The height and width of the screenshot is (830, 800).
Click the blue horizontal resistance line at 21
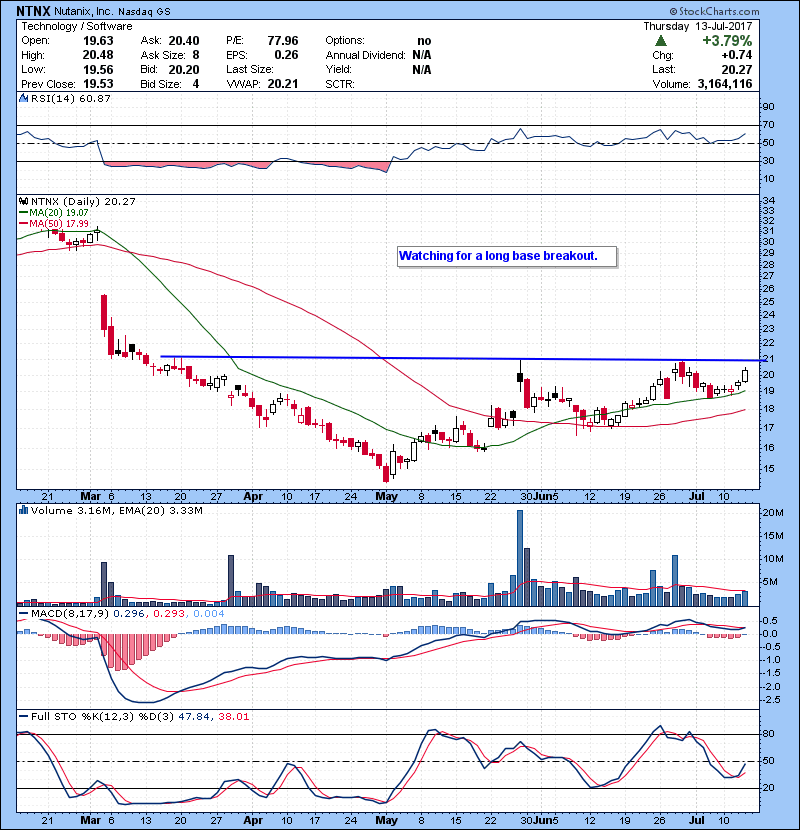(463, 358)
